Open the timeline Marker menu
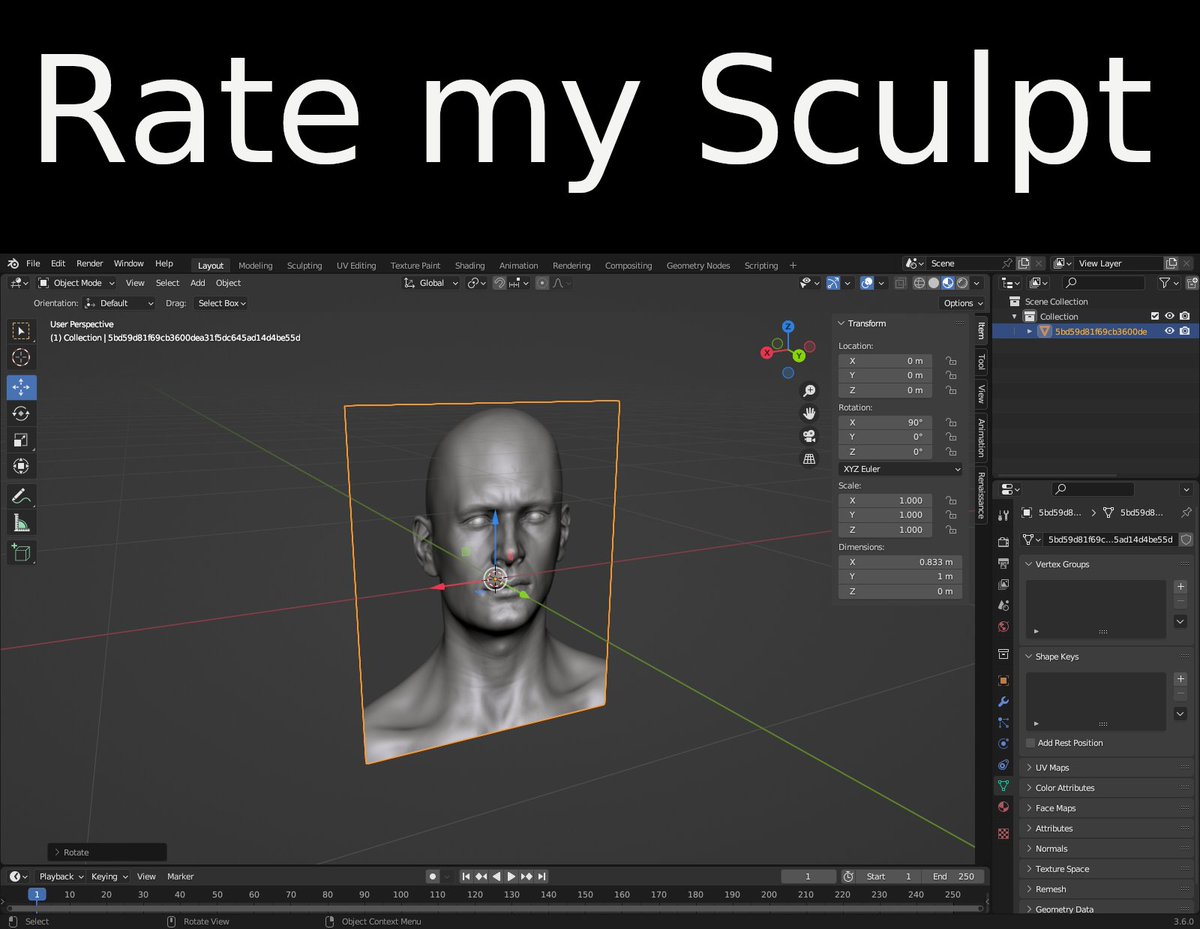Viewport: 1200px width, 929px height. 180,877
